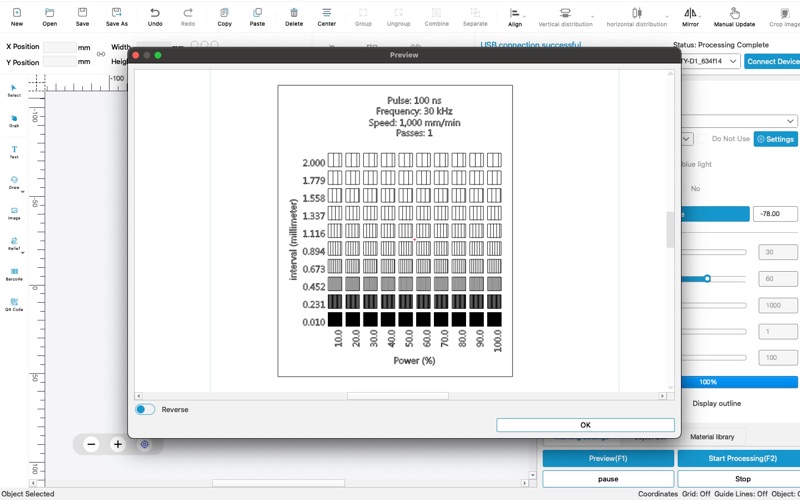This screenshot has width=800, height=500.
Task: Delete the selected object
Action: (x=294, y=16)
